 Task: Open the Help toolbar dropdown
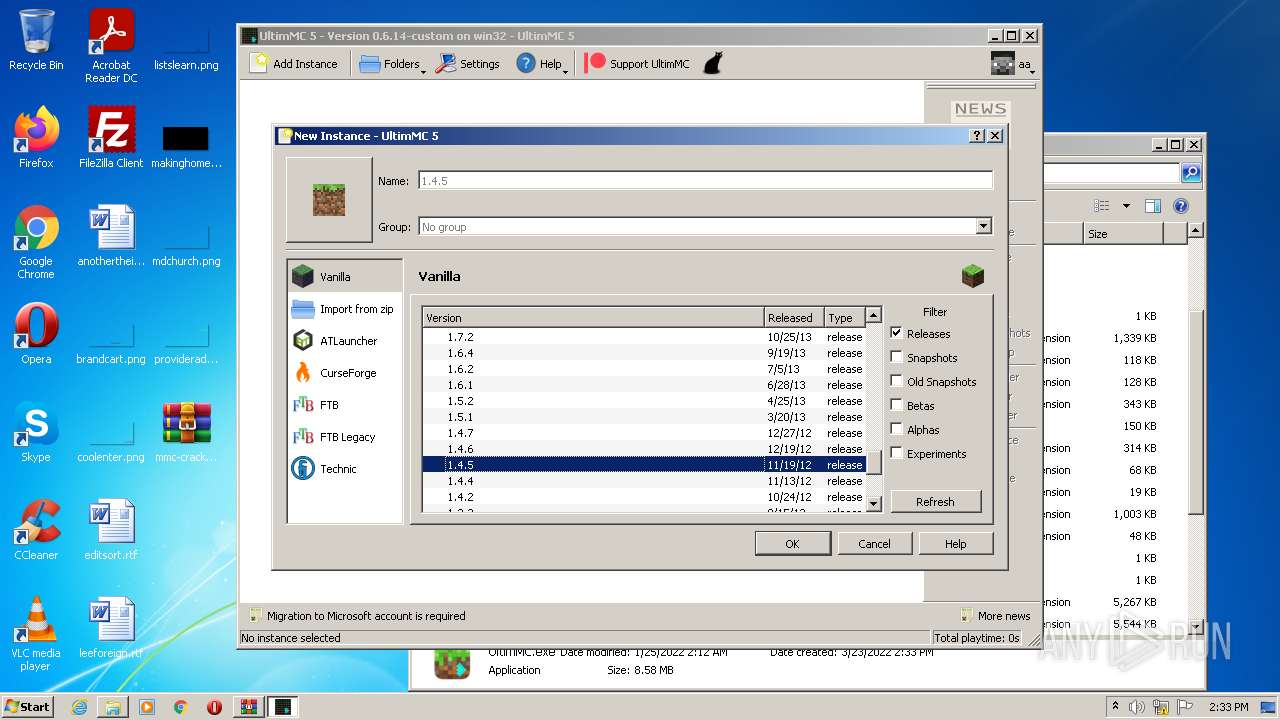pyautogui.click(x=541, y=63)
